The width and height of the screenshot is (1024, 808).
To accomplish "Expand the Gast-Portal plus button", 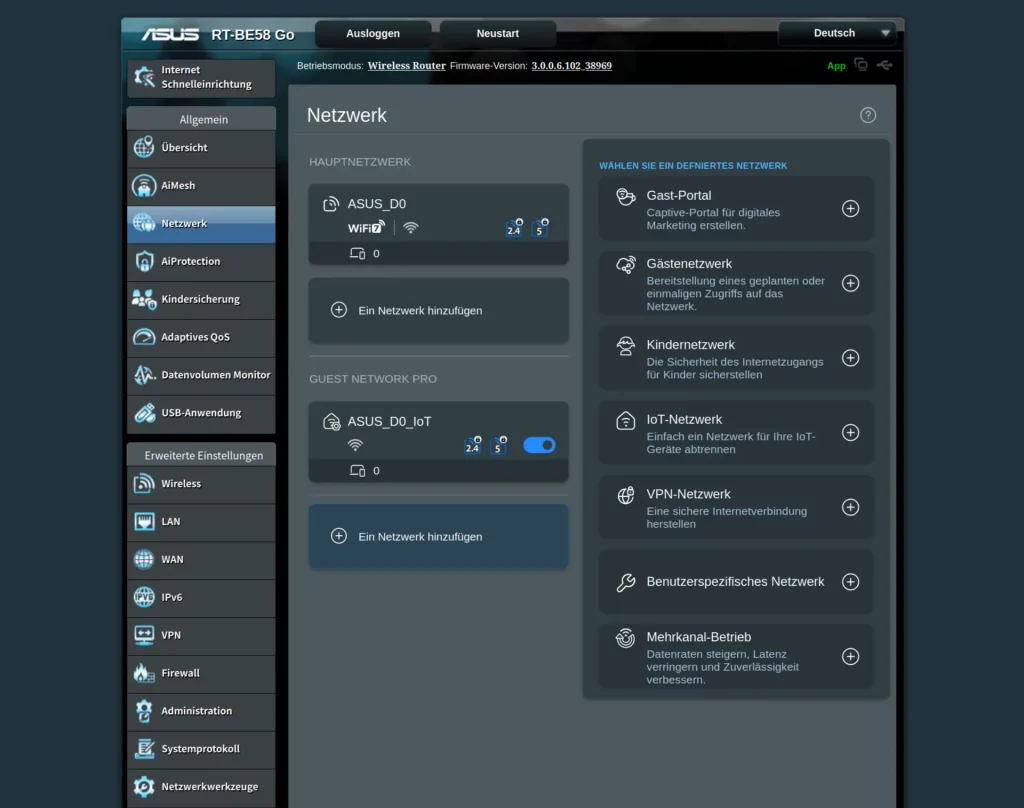I will click(x=850, y=209).
